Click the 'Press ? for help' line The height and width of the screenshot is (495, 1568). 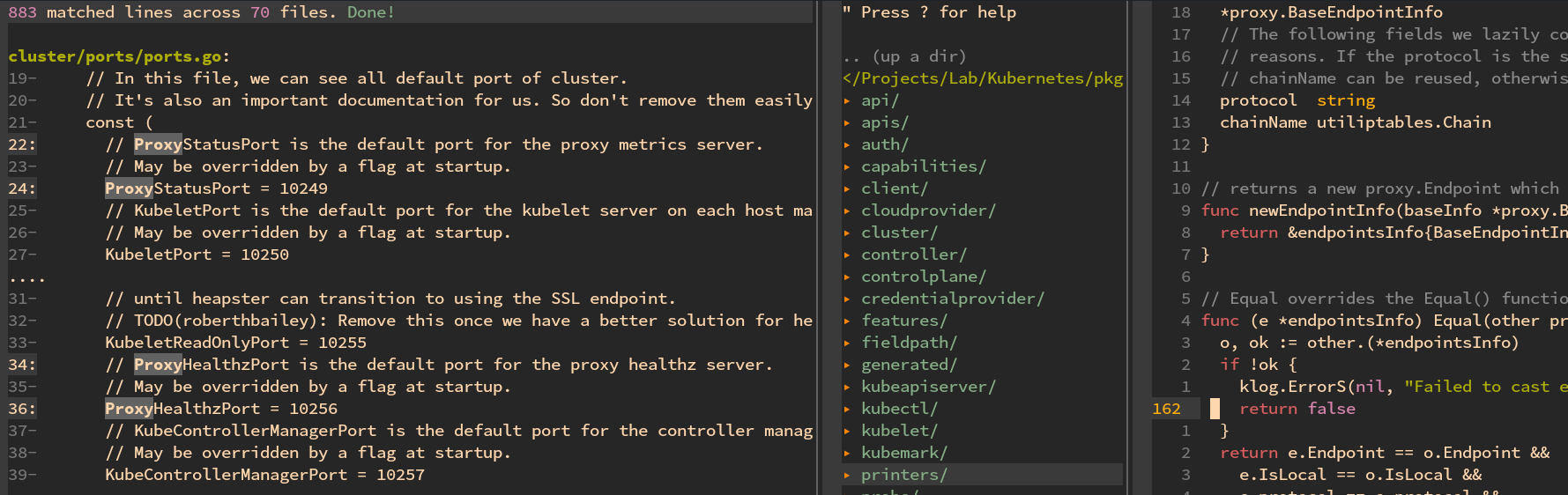tap(929, 12)
